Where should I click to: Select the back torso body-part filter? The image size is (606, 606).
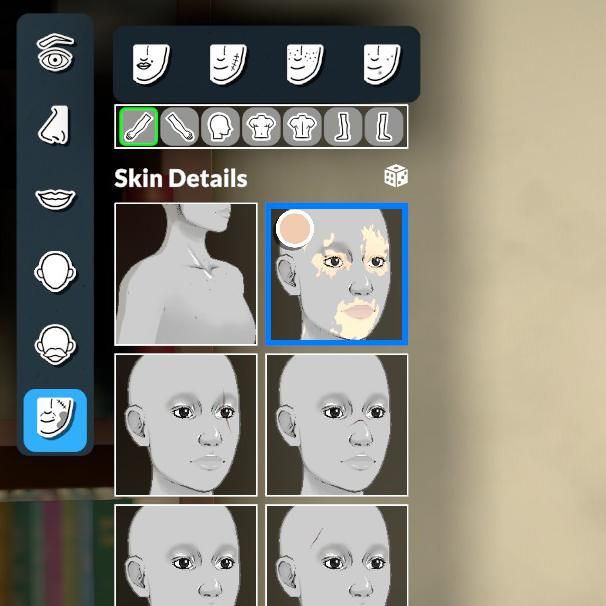click(302, 126)
